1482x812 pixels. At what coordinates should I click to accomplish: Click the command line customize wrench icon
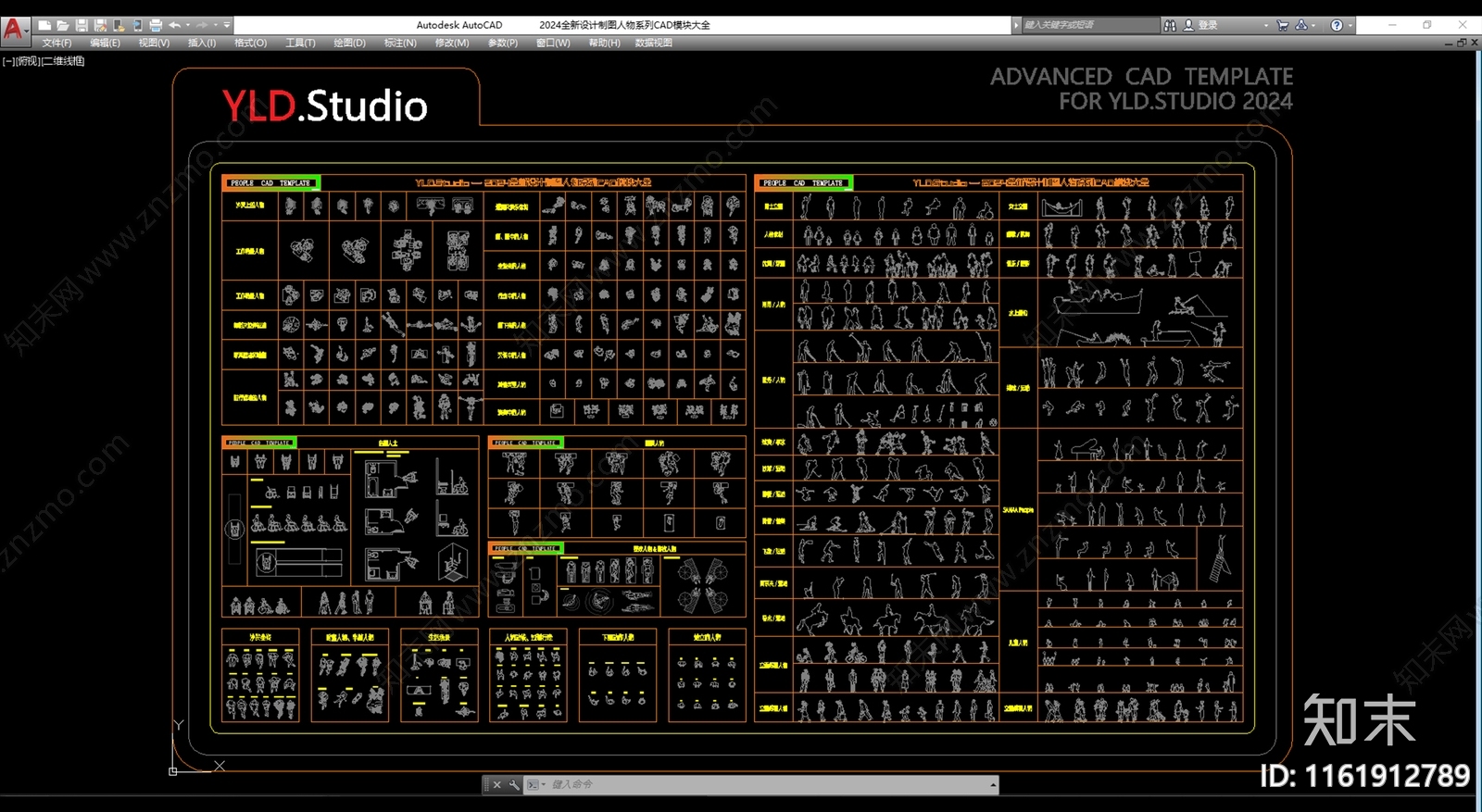[514, 784]
